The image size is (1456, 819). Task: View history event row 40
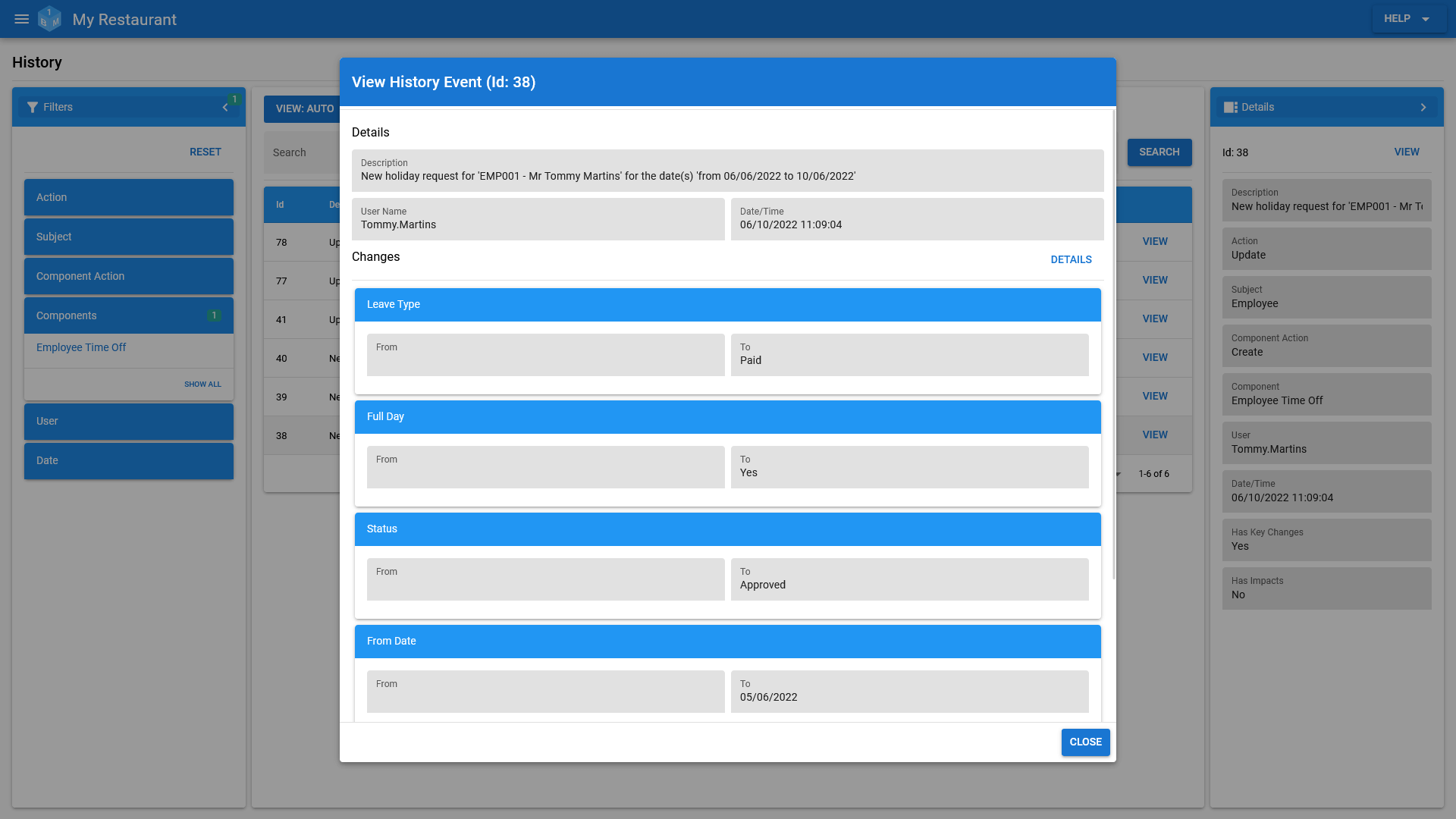click(1155, 358)
